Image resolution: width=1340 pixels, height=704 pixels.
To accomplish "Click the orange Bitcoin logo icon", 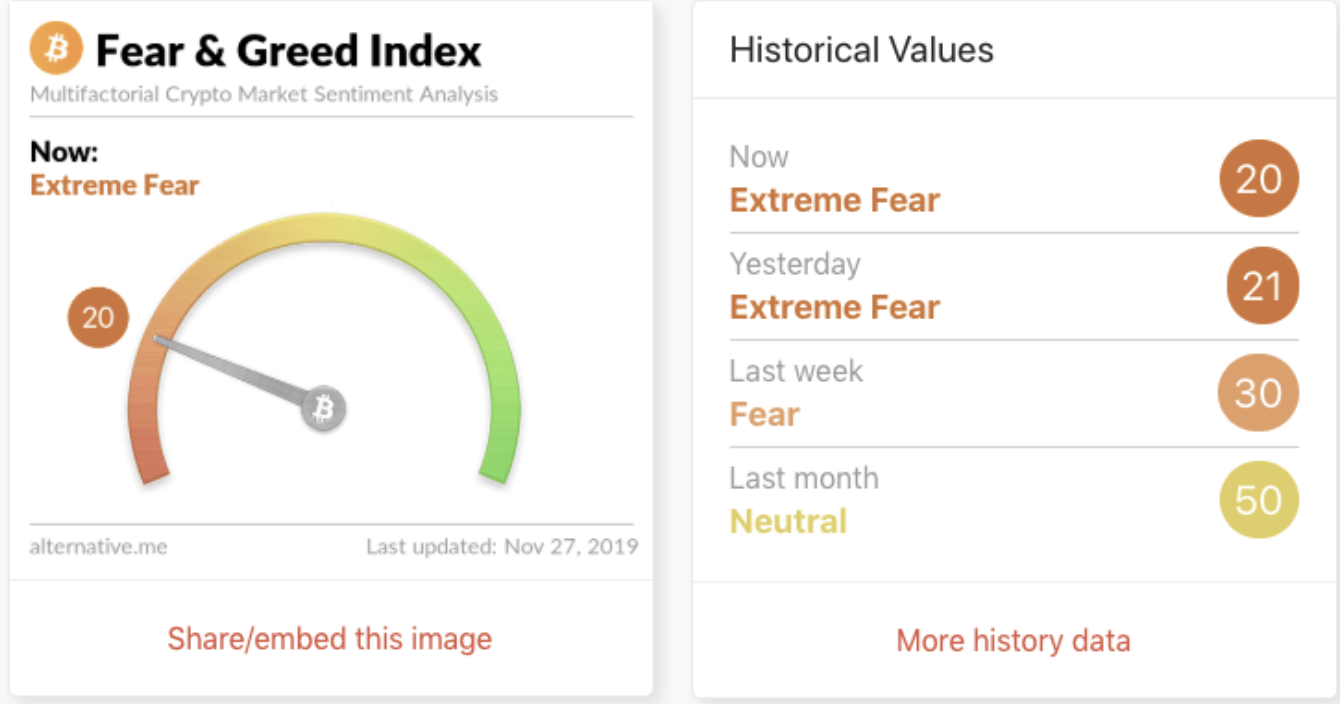I will [57, 50].
